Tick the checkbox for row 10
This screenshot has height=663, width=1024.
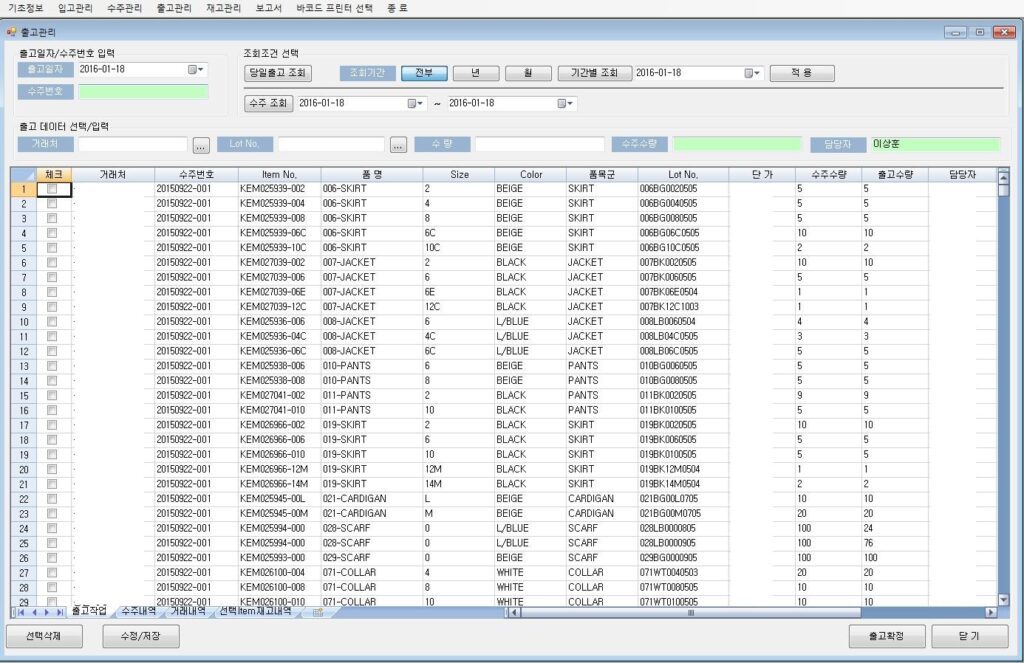tap(52, 322)
